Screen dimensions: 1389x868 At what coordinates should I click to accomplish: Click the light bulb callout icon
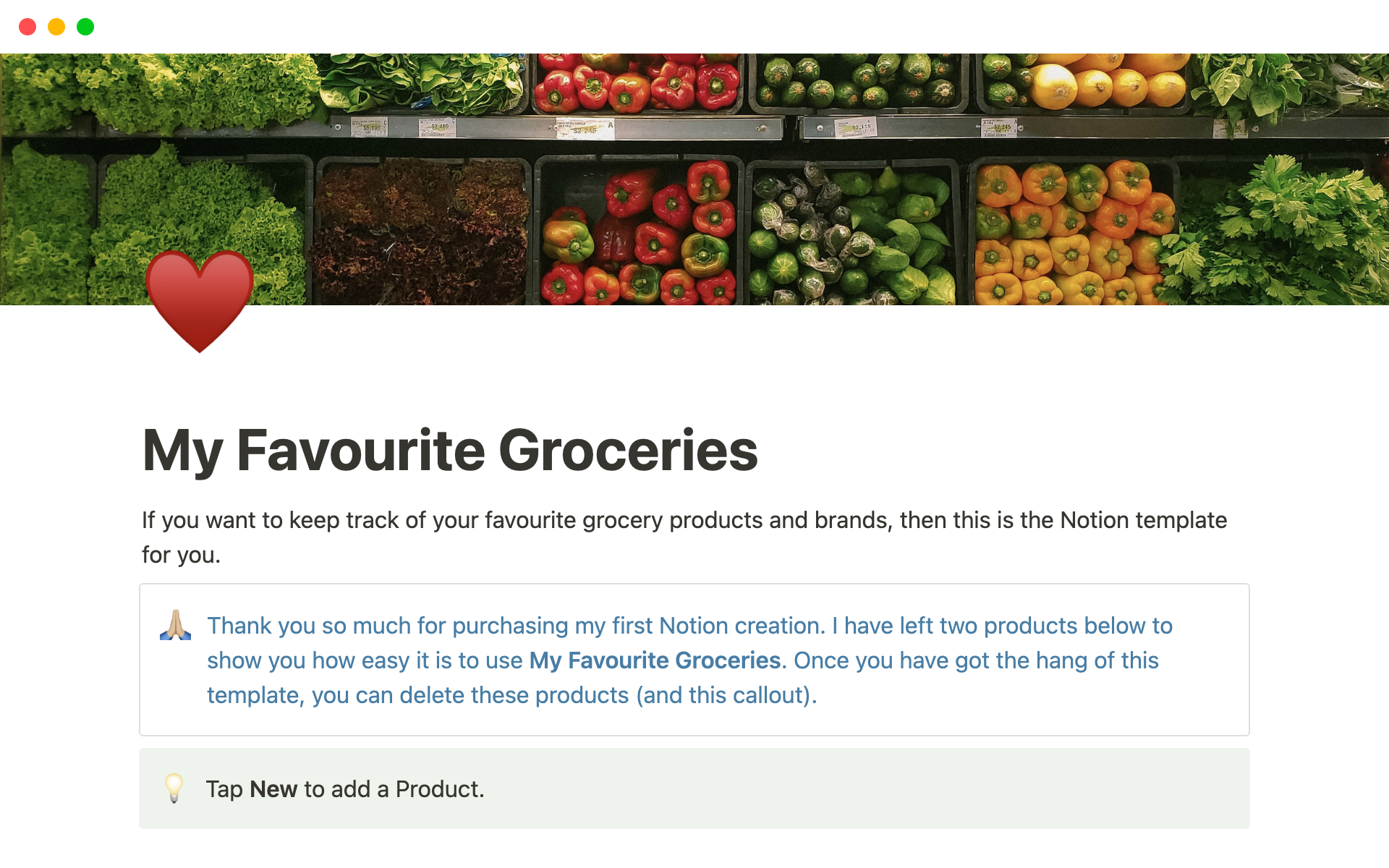174,788
